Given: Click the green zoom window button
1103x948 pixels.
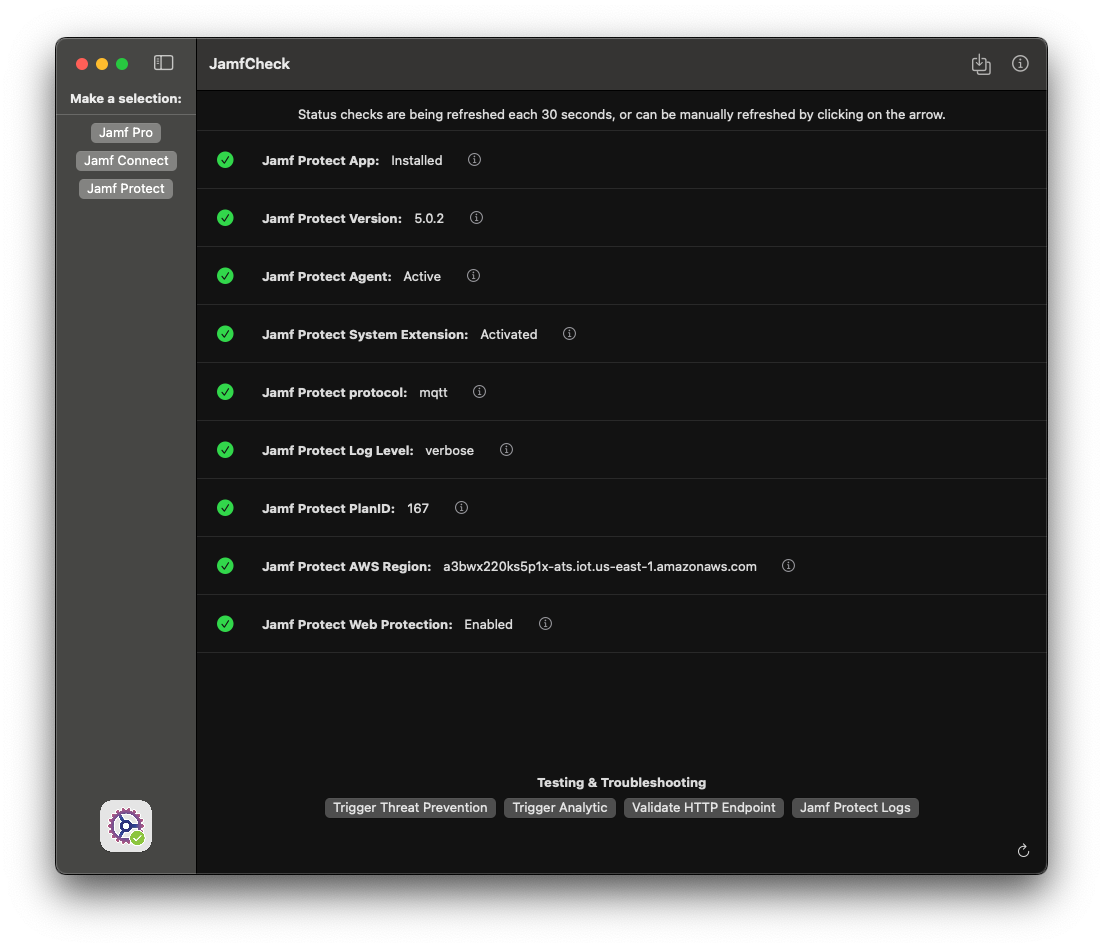Looking at the screenshot, I should [122, 64].
